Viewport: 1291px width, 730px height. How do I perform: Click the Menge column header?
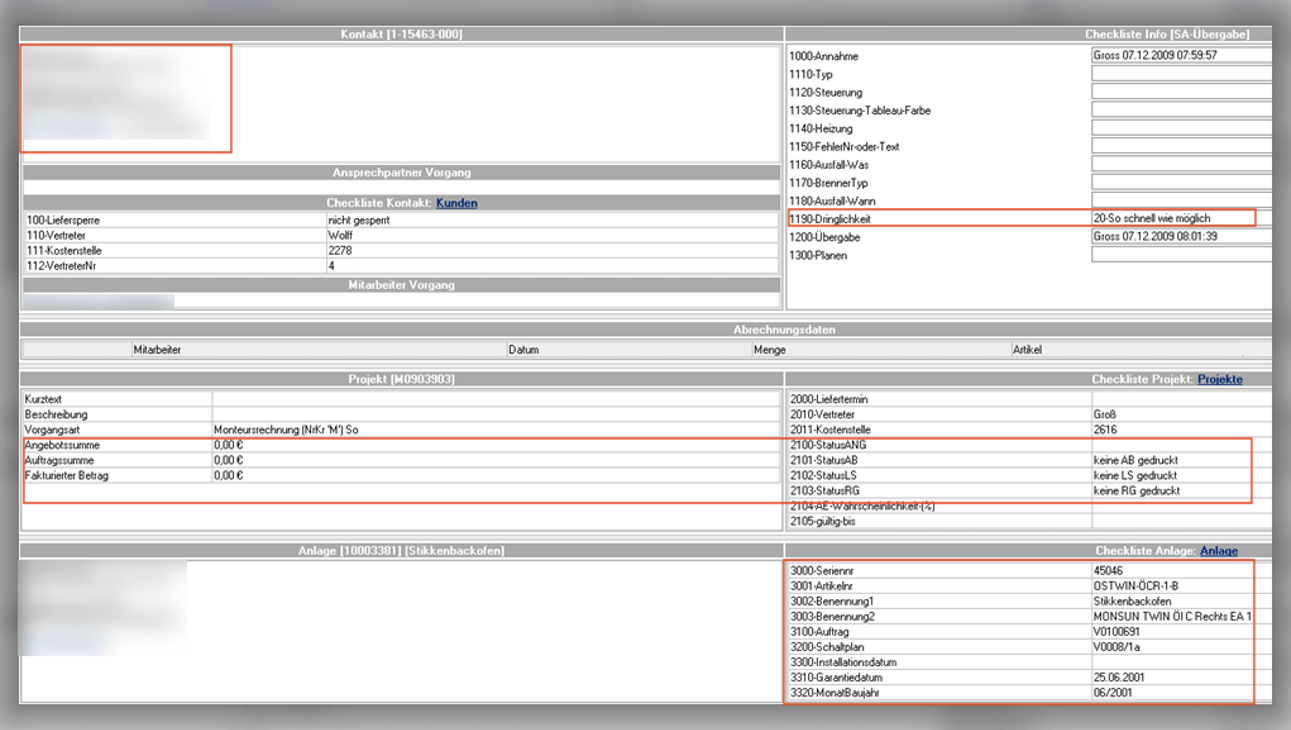click(x=769, y=350)
